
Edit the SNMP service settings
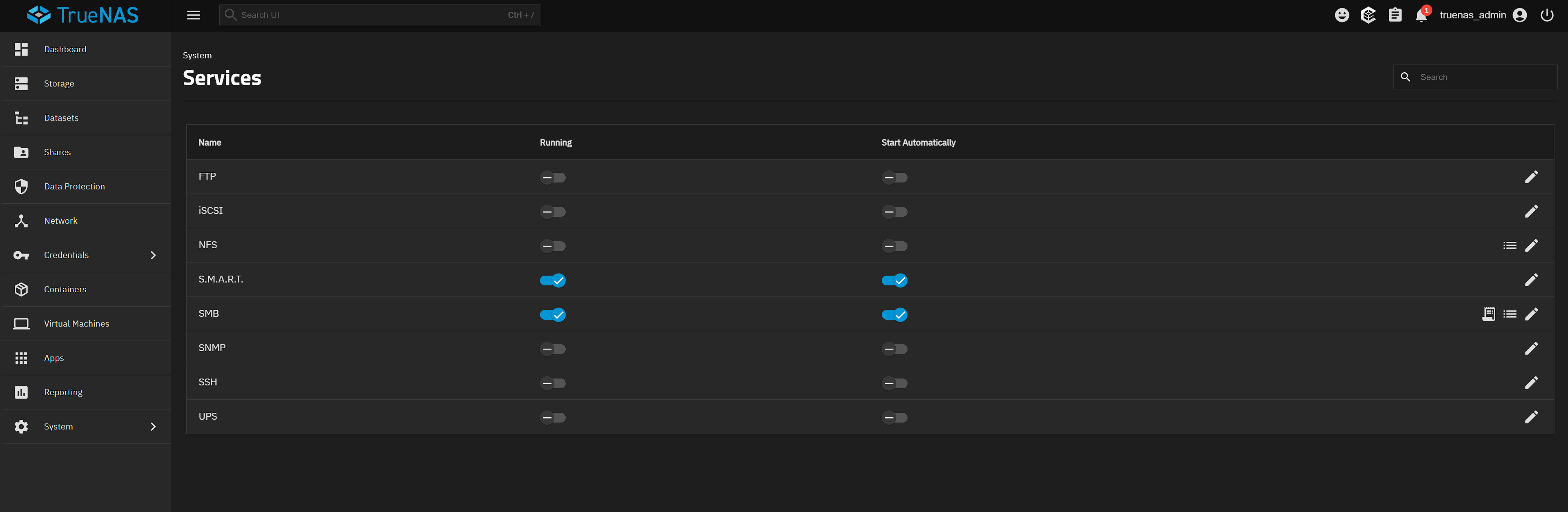(x=1531, y=348)
